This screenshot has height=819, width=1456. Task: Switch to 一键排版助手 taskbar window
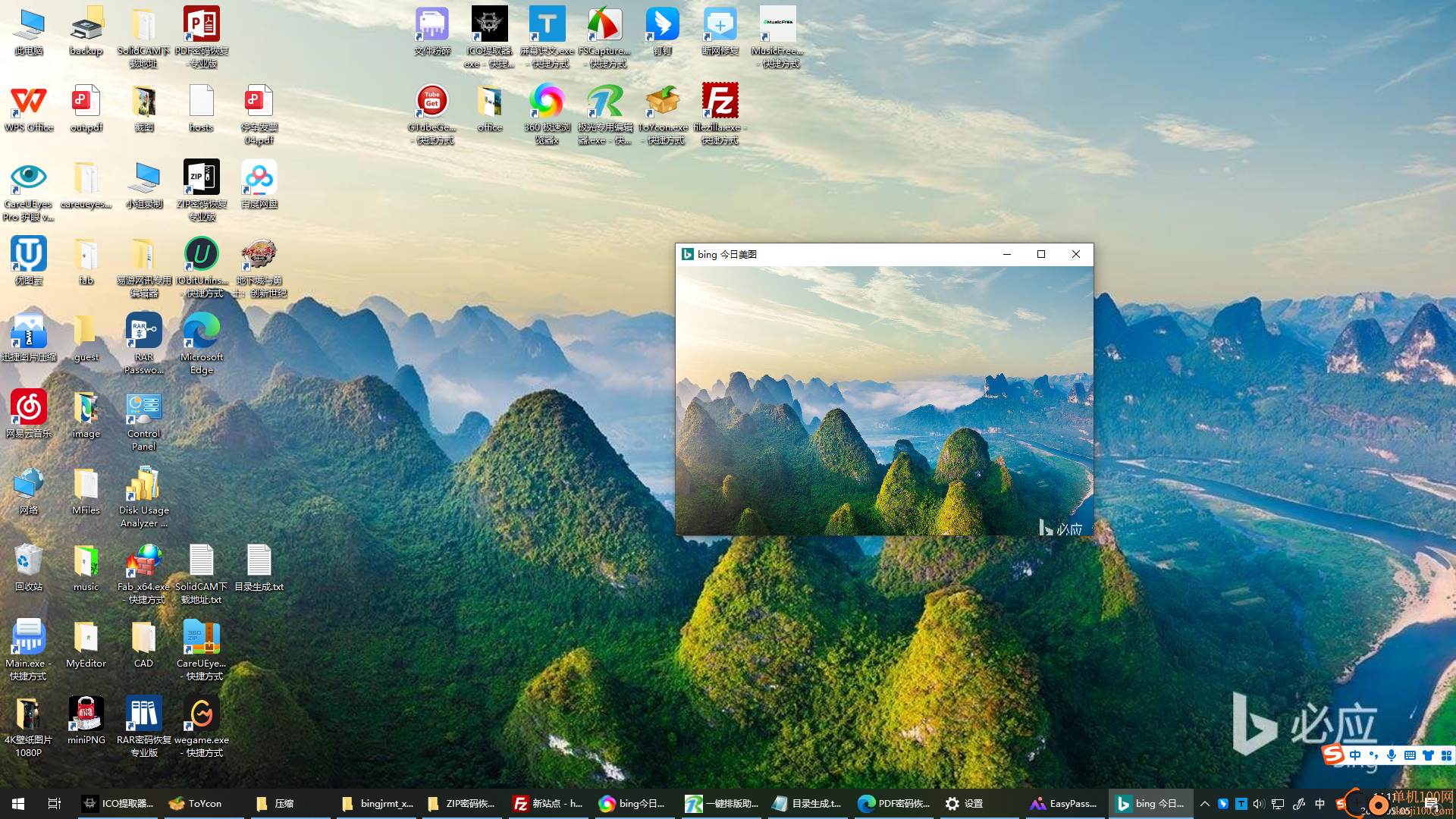[720, 804]
